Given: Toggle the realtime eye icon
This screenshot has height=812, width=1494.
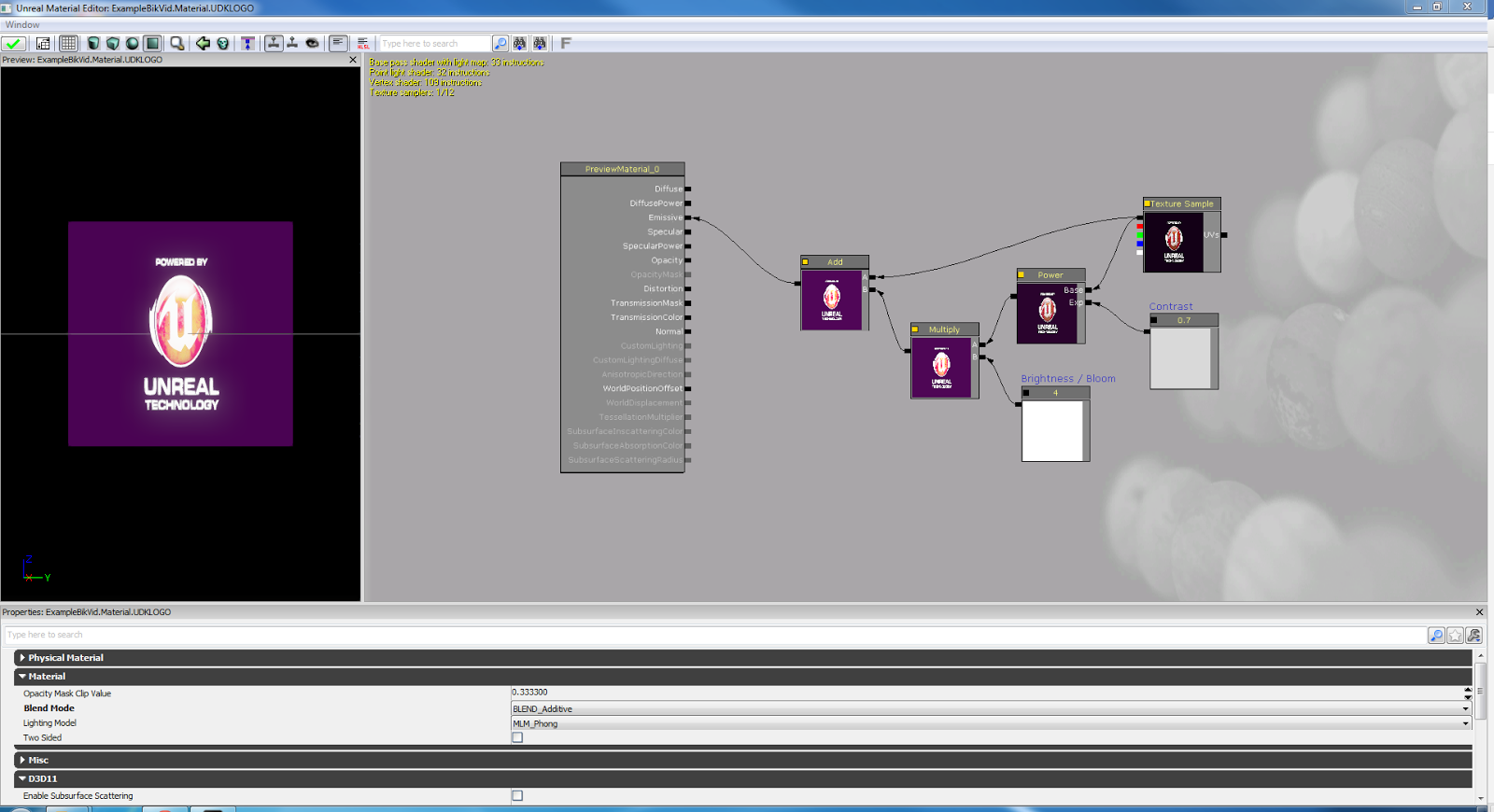Looking at the screenshot, I should 312,44.
